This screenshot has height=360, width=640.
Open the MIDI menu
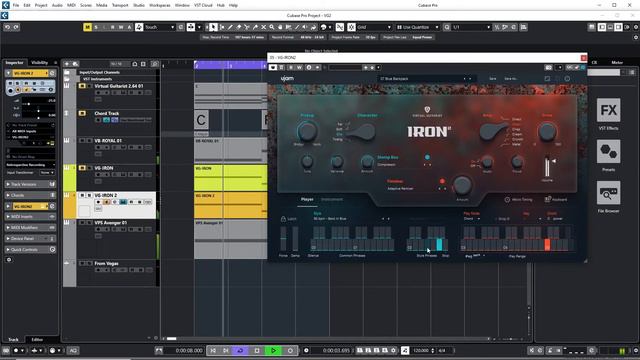(71, 5)
